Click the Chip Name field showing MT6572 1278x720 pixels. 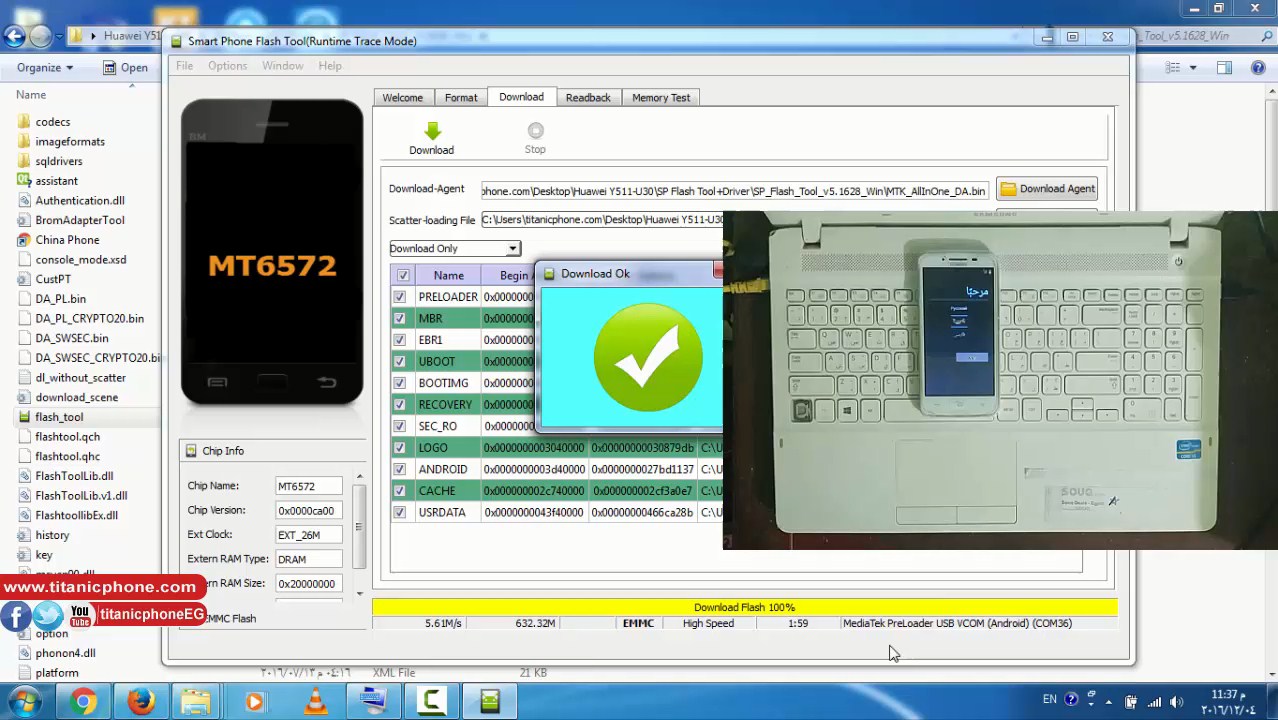[309, 486]
